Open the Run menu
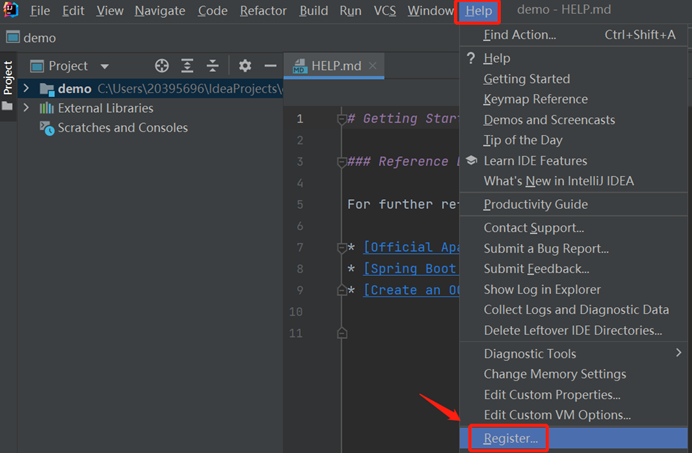This screenshot has height=453, width=692. pyautogui.click(x=350, y=11)
